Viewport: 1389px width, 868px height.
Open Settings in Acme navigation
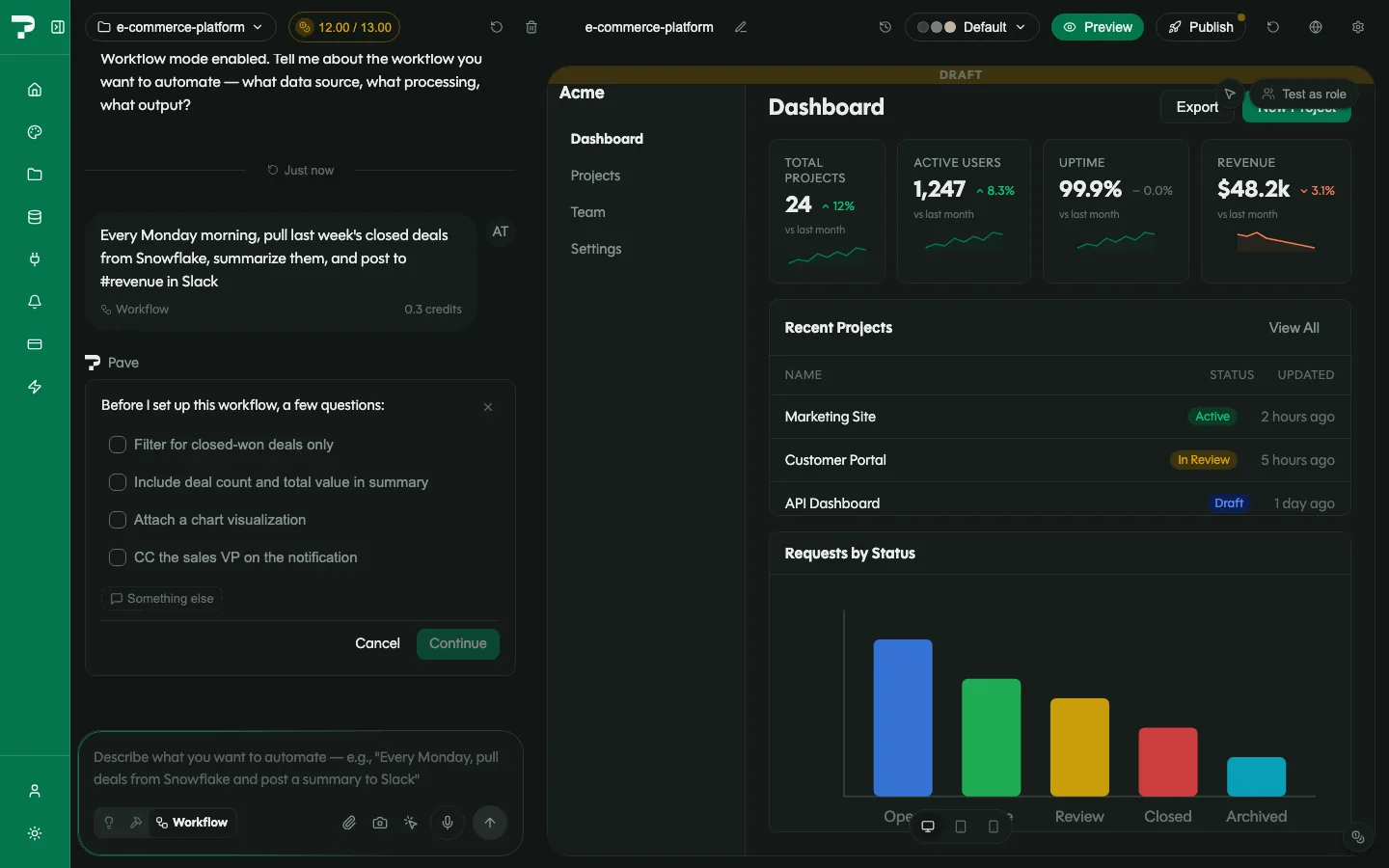(596, 249)
